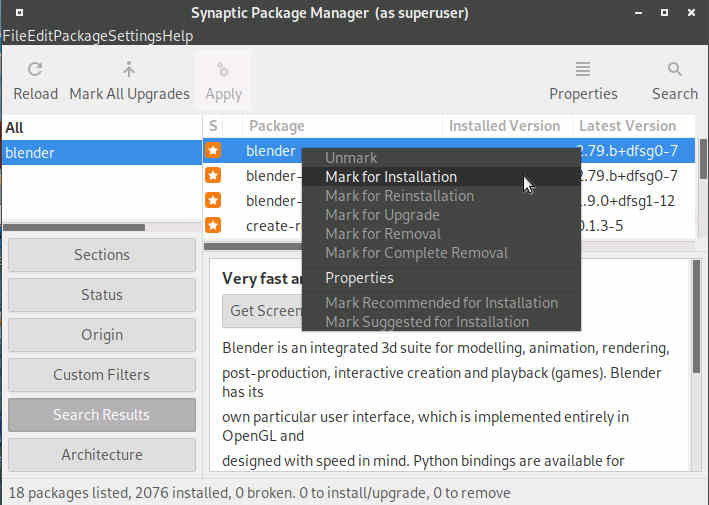The height and width of the screenshot is (505, 709).
Task: Open the Help menu
Action: (178, 36)
